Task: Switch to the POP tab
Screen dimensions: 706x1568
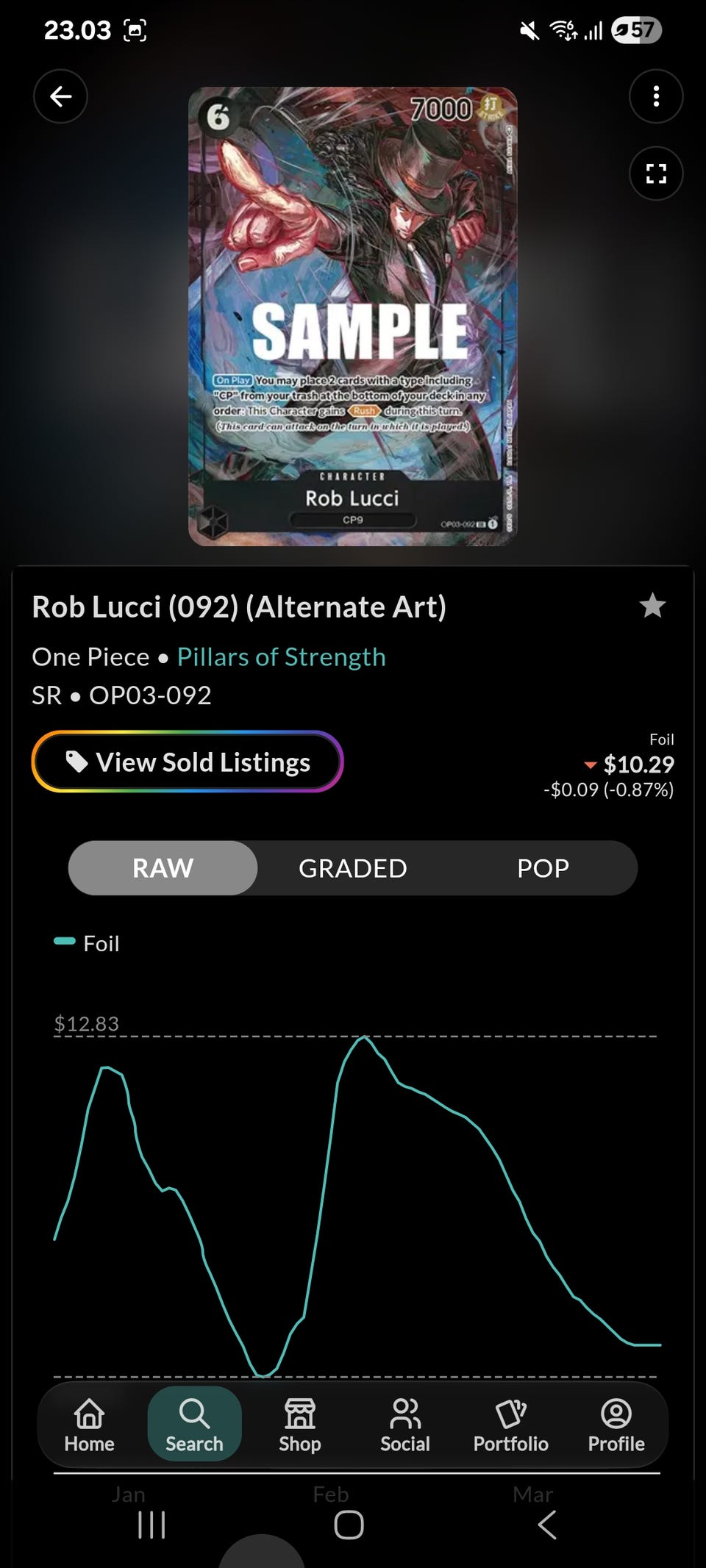Action: [543, 868]
